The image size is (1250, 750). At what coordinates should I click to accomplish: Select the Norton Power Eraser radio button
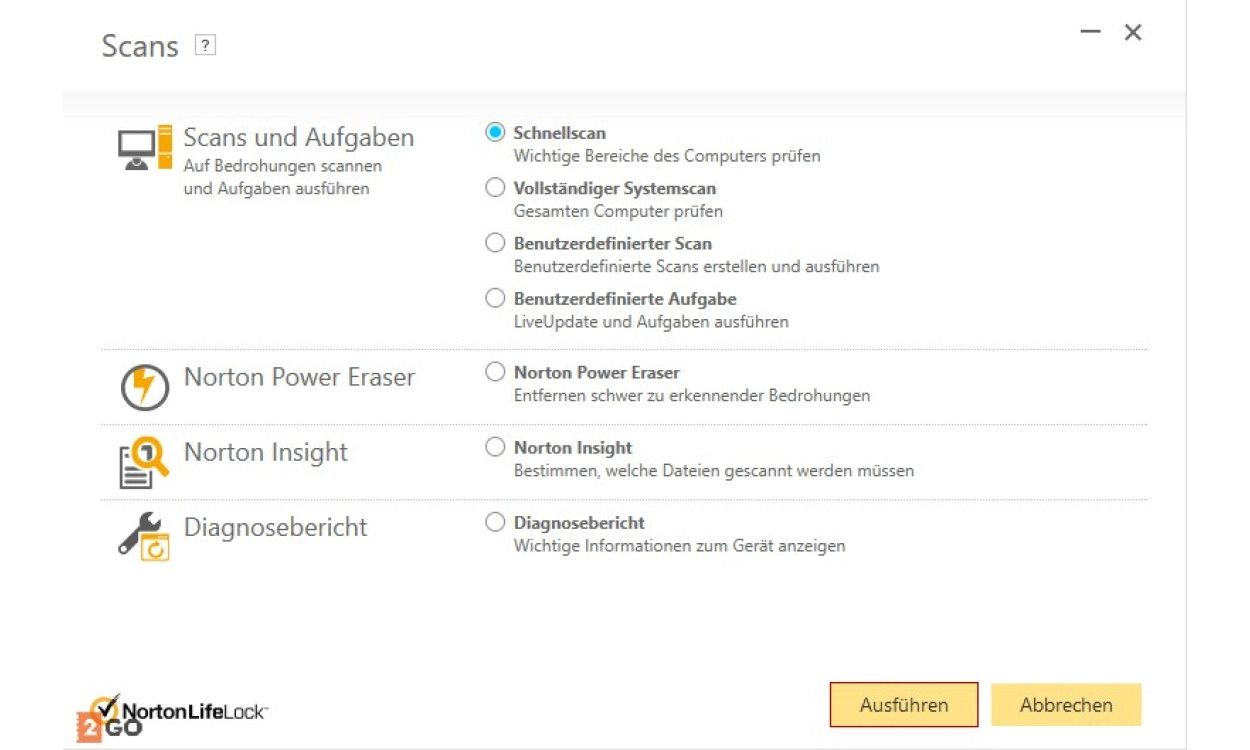(495, 372)
